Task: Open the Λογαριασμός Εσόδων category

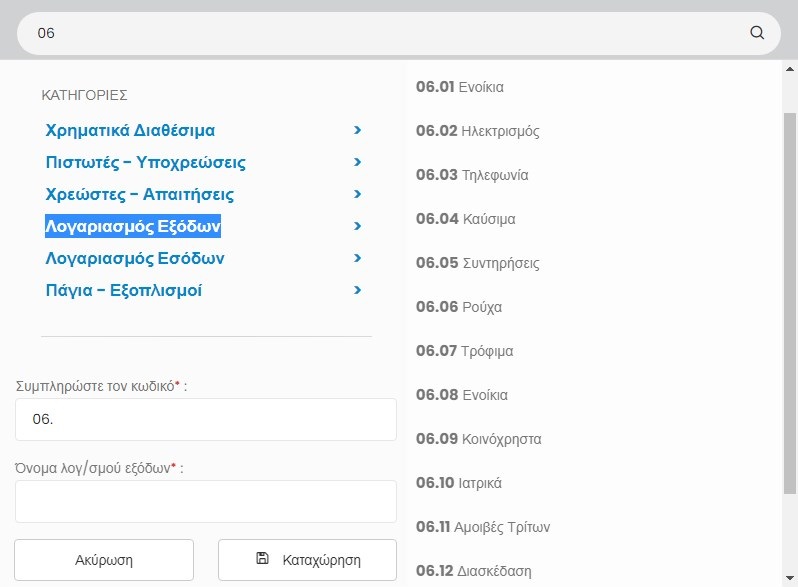Action: 134,259
